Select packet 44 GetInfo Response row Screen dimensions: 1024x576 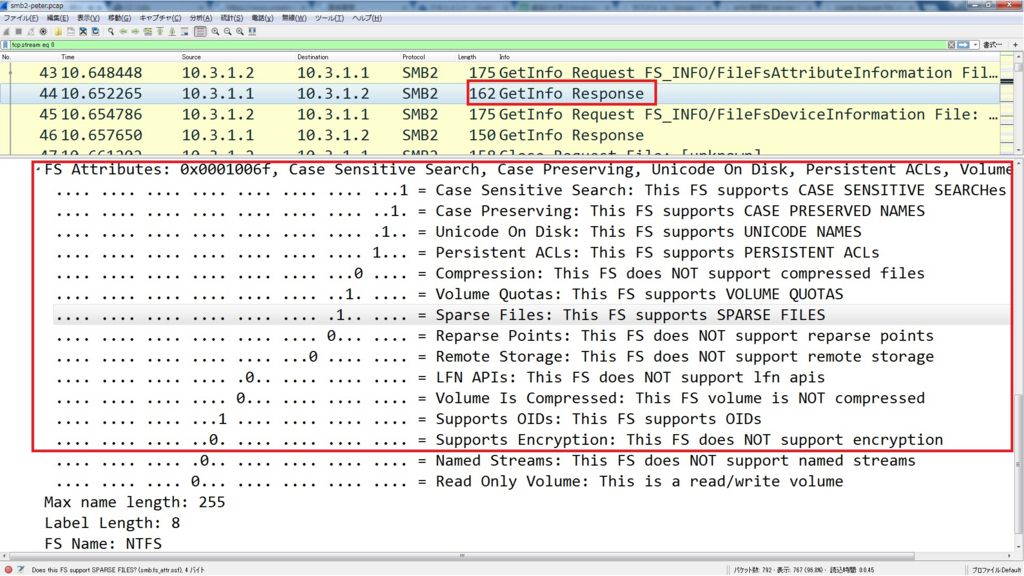(500, 93)
